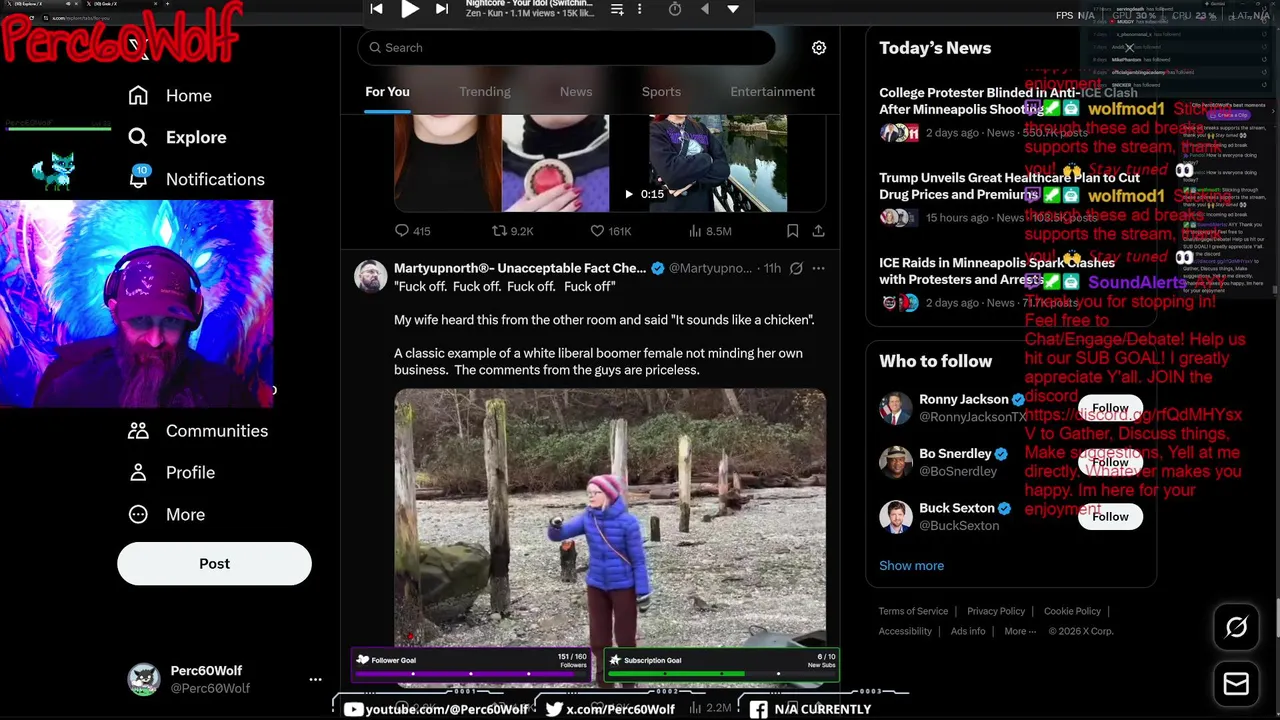Skip to next track in media bar
The width and height of the screenshot is (1280, 720).
coord(442,9)
